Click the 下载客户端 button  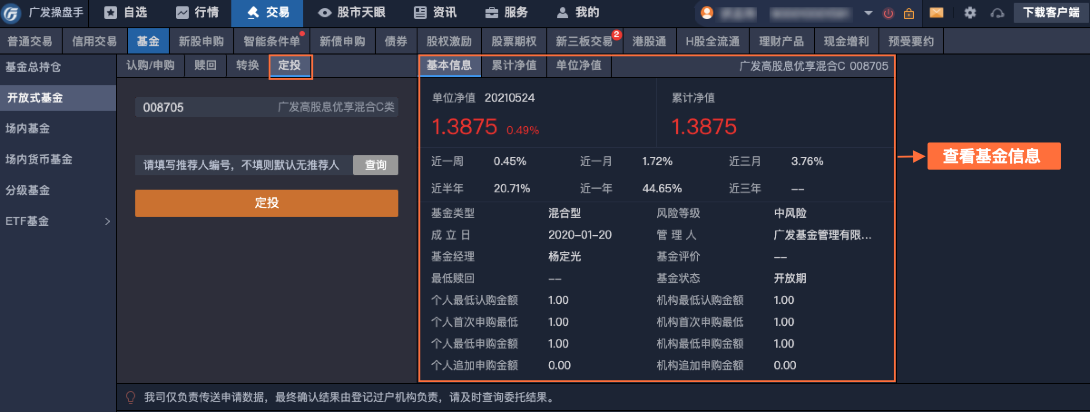1051,13
